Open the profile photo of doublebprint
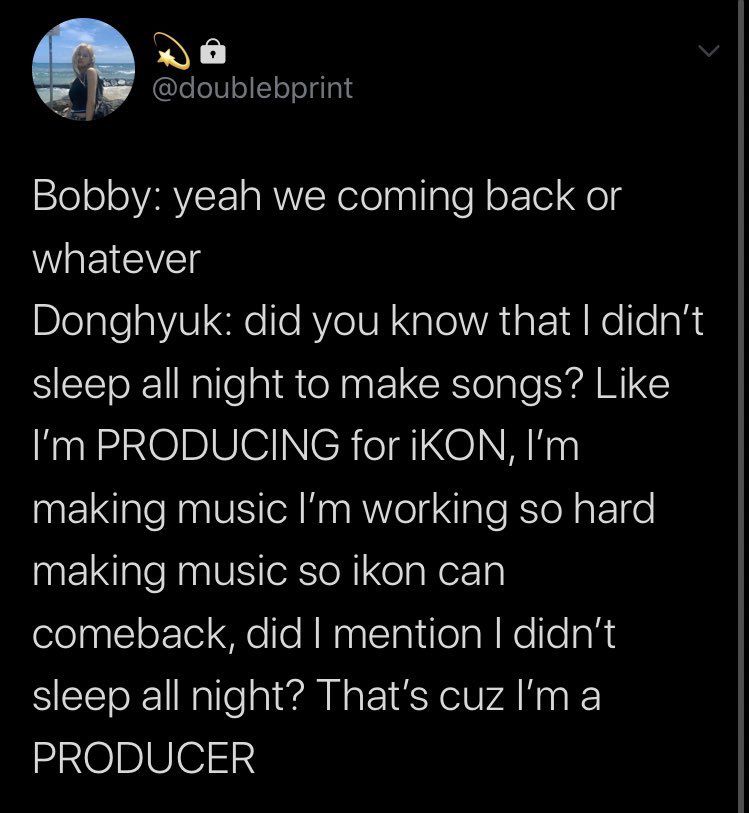 point(83,70)
